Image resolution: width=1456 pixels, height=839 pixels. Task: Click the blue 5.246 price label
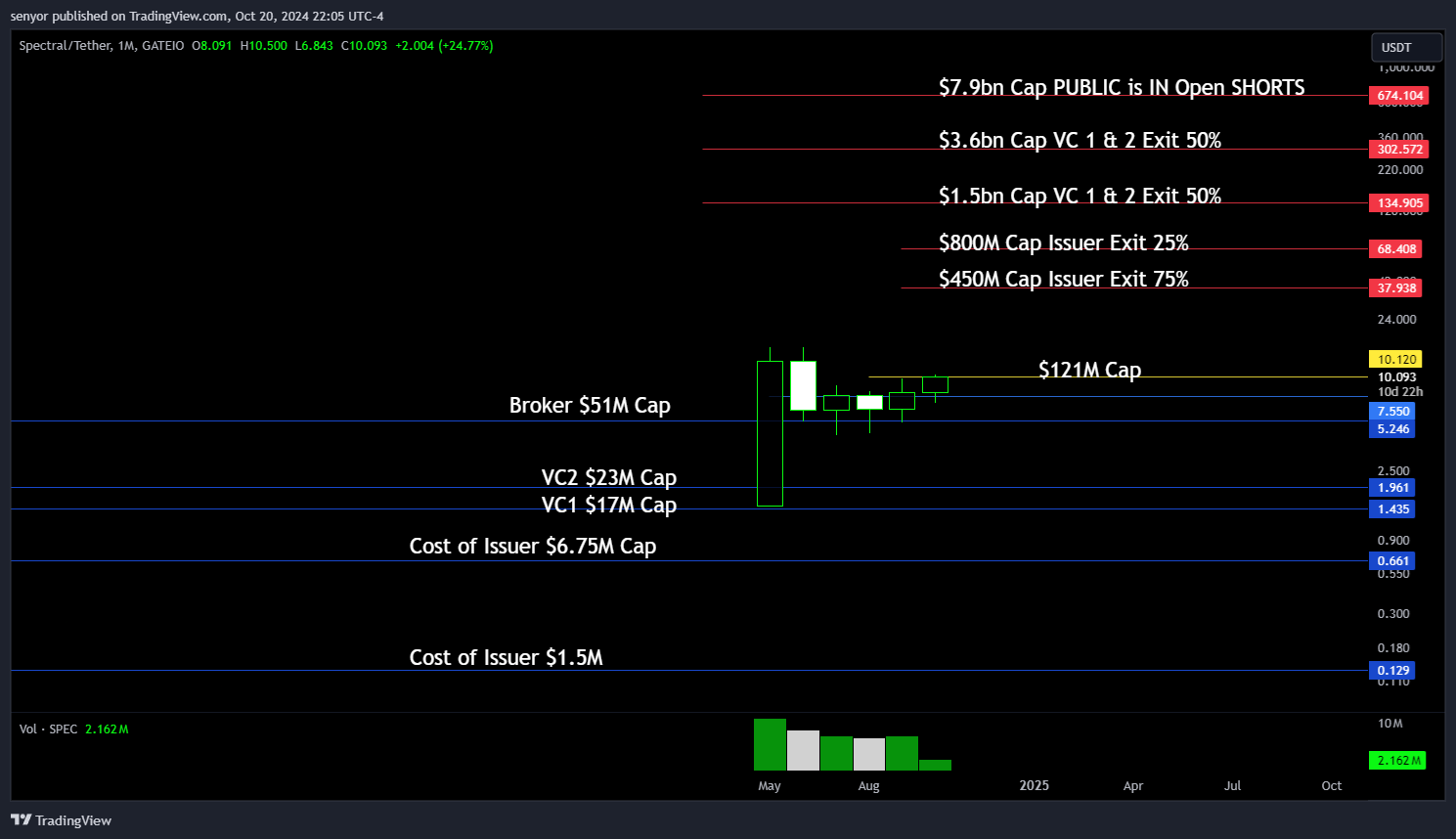pos(1392,429)
